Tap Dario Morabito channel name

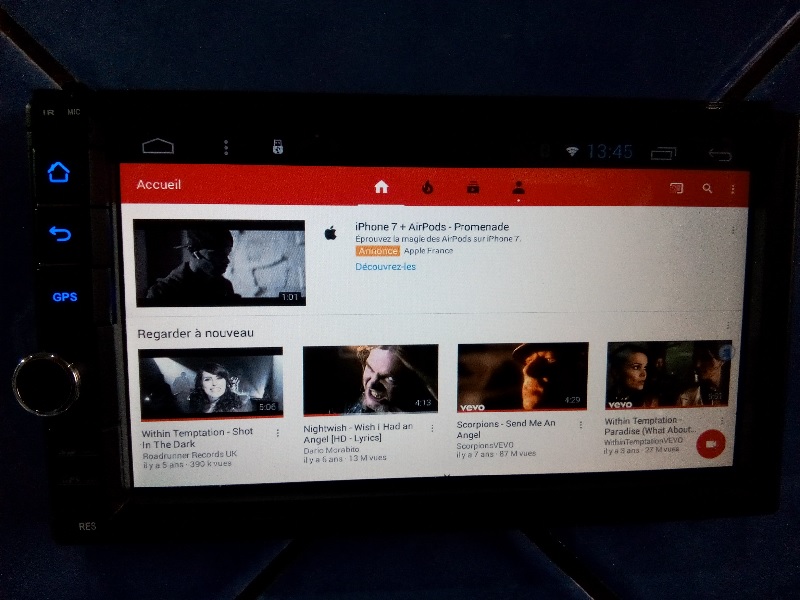point(331,450)
